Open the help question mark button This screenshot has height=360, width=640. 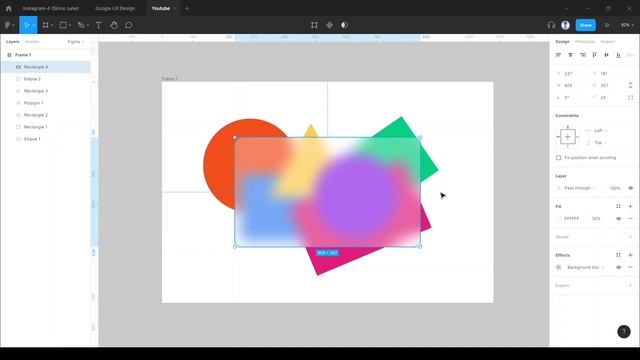pos(624,331)
